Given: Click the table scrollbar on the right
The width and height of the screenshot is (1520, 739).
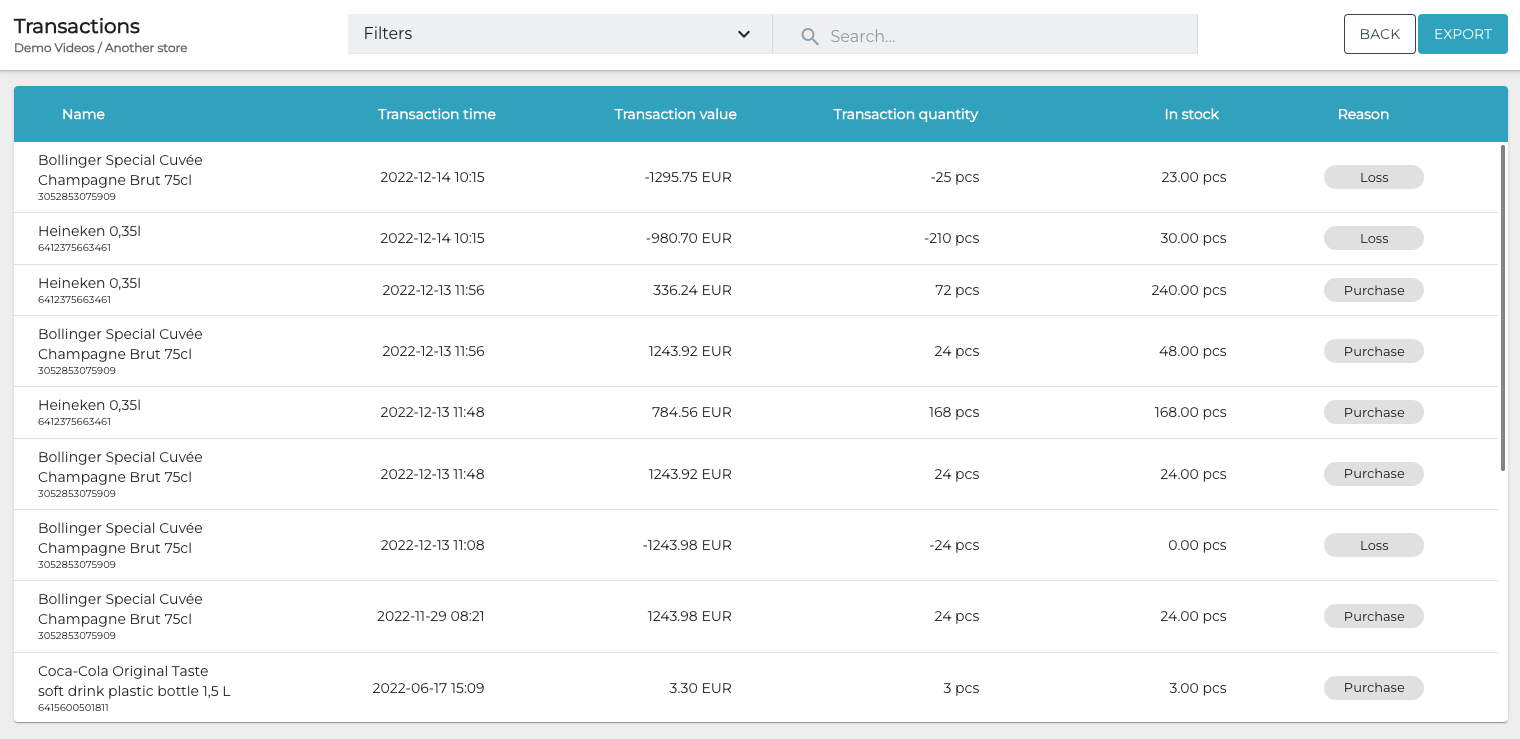Looking at the screenshot, I should [1502, 300].
